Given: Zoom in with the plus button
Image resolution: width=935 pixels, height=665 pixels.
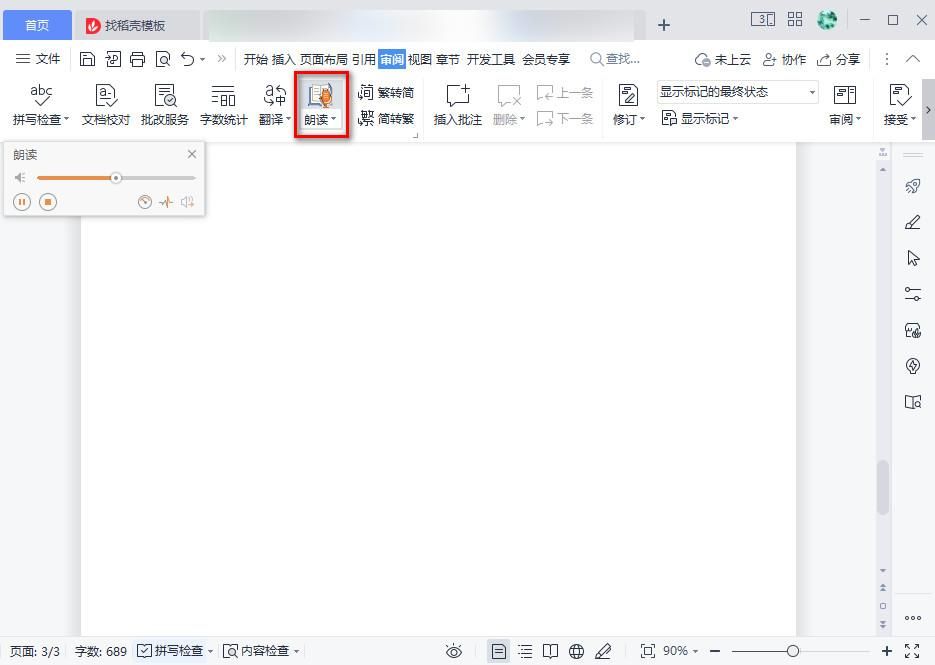Looking at the screenshot, I should click(887, 651).
